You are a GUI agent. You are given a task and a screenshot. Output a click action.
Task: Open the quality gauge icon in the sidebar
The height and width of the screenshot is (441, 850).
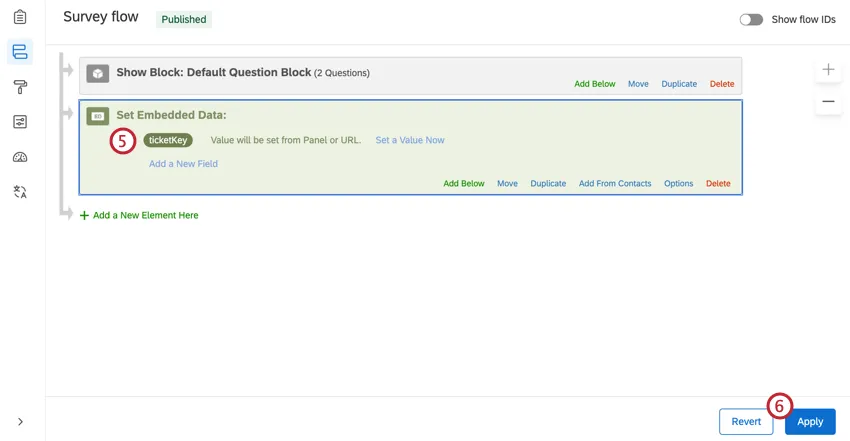click(x=20, y=157)
